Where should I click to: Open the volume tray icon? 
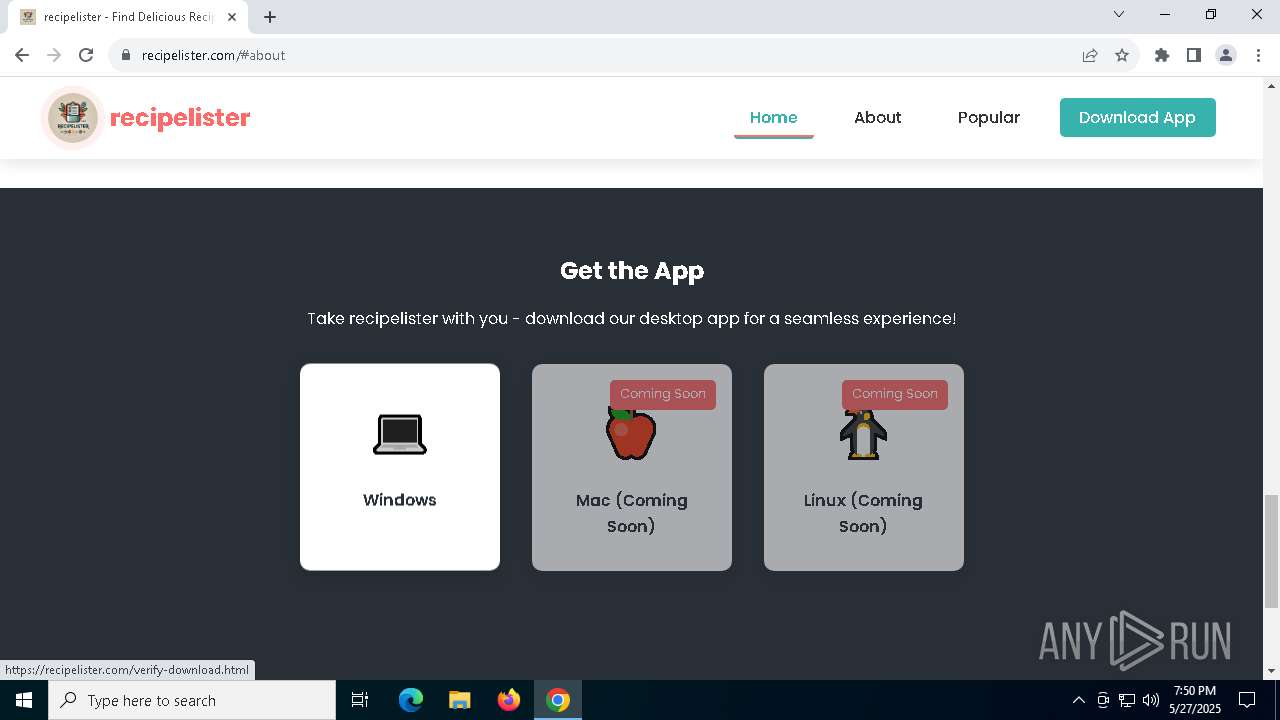[x=1151, y=700]
